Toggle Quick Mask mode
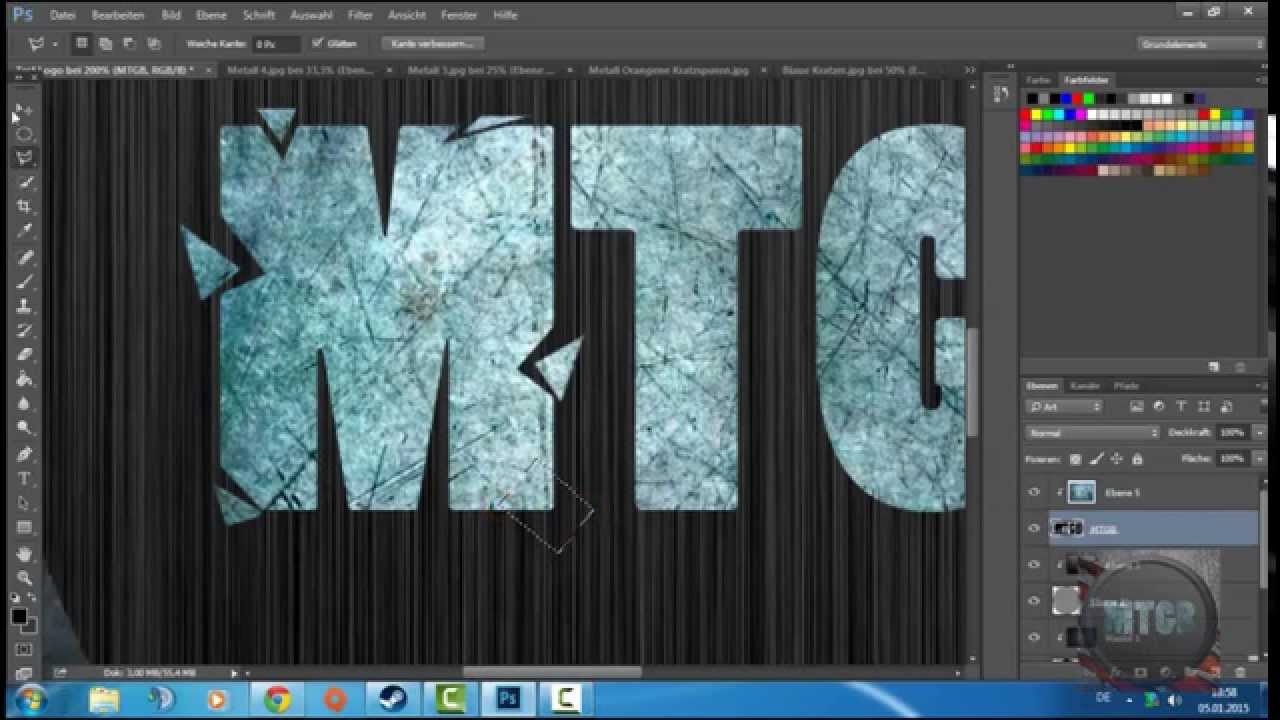1280x720 pixels. 24,650
